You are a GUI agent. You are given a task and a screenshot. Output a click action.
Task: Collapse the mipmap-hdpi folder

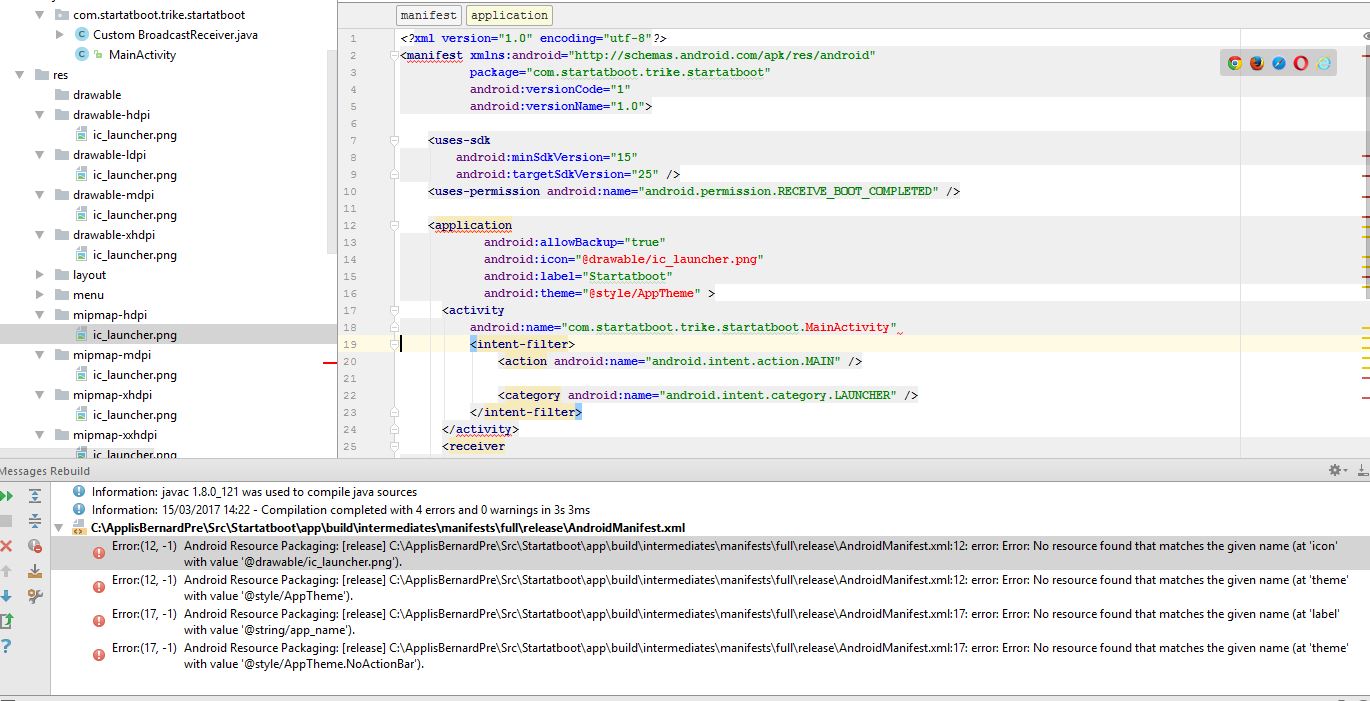point(40,315)
